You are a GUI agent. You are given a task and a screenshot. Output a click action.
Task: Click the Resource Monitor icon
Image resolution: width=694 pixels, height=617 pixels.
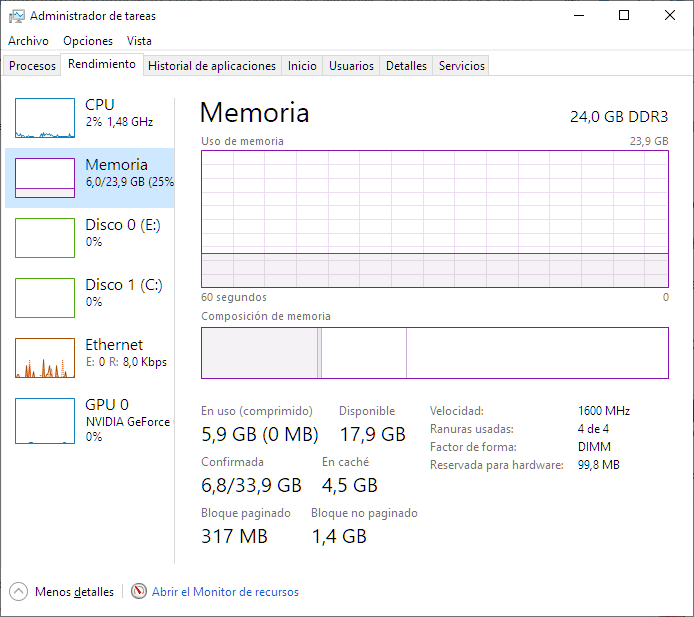(139, 591)
